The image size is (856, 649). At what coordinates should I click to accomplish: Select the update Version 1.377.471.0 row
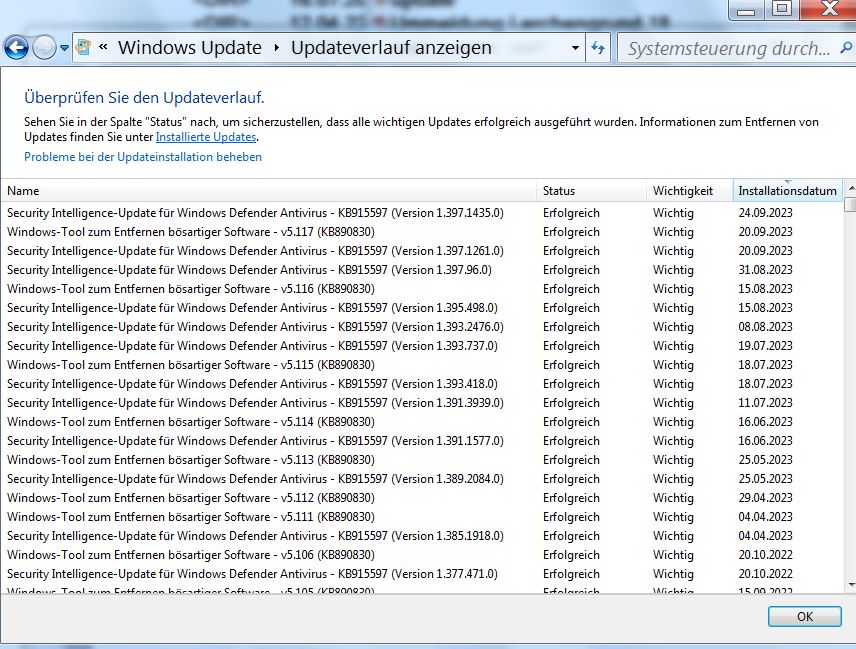pos(421,574)
